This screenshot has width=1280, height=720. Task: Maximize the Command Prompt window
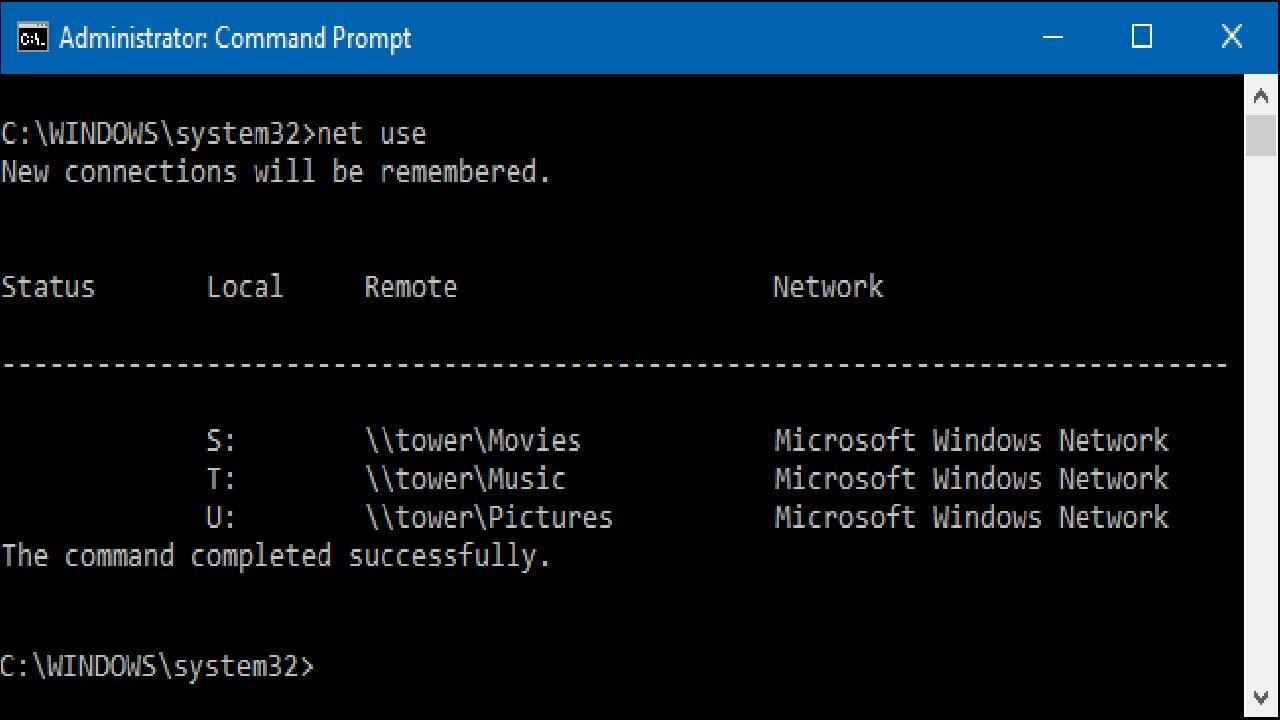(x=1142, y=38)
